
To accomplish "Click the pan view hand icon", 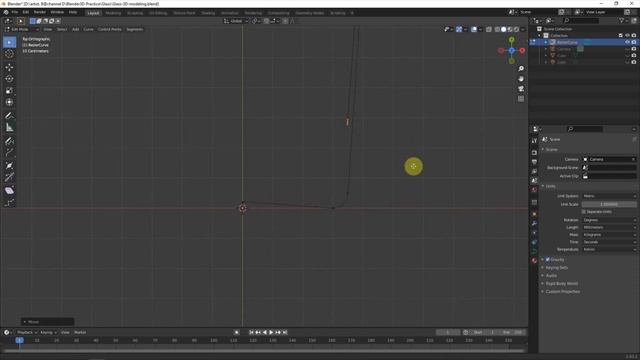I will 521,79.
